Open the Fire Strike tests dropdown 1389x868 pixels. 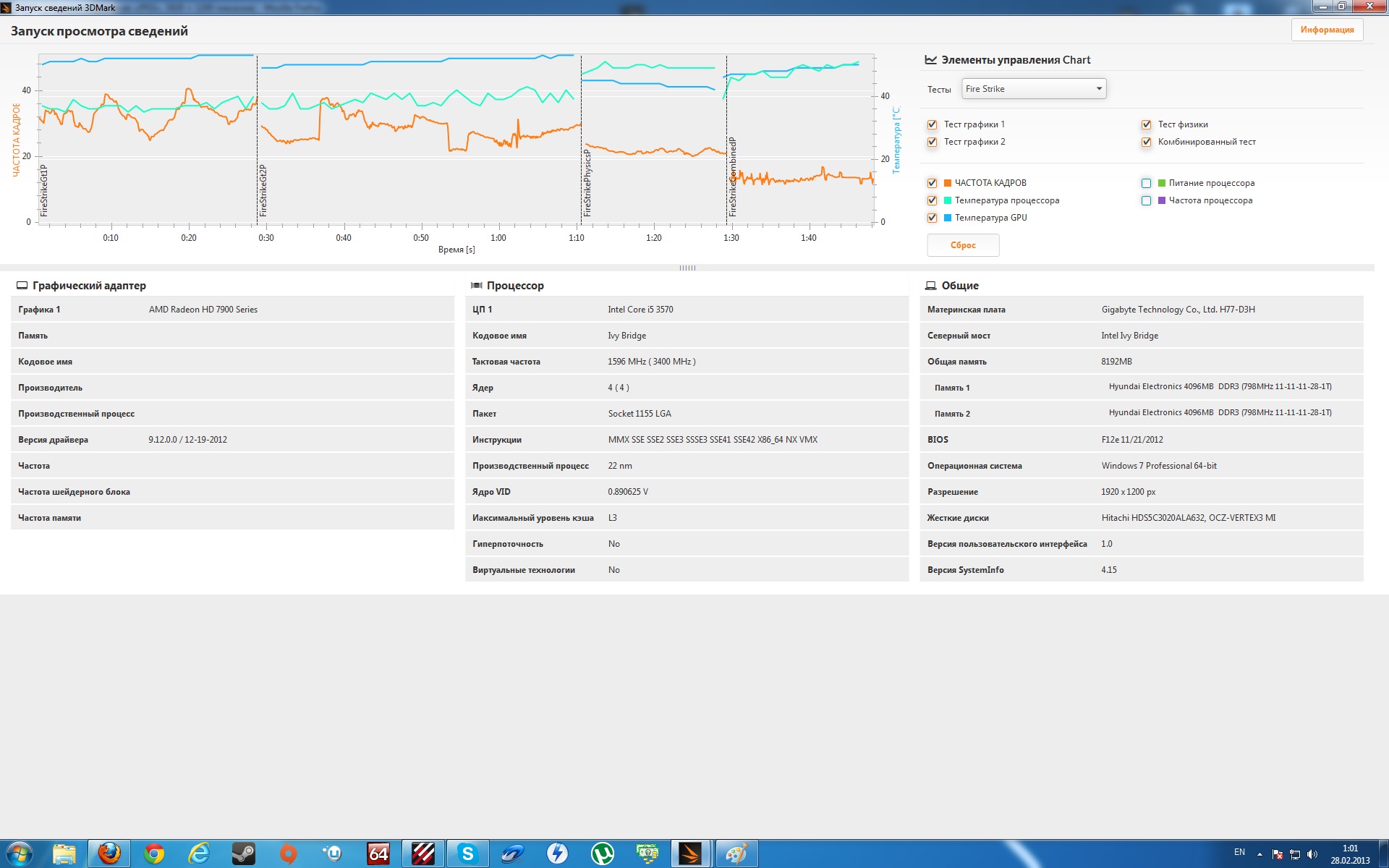click(1034, 89)
